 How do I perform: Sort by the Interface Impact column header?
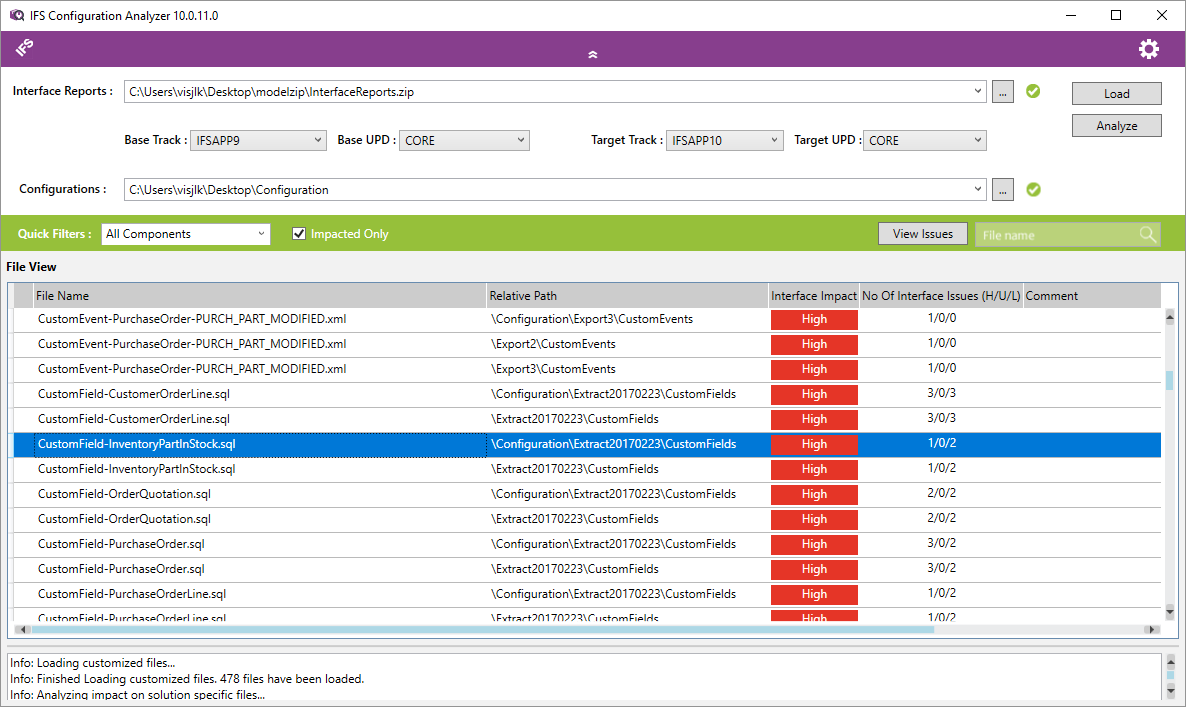click(x=813, y=296)
